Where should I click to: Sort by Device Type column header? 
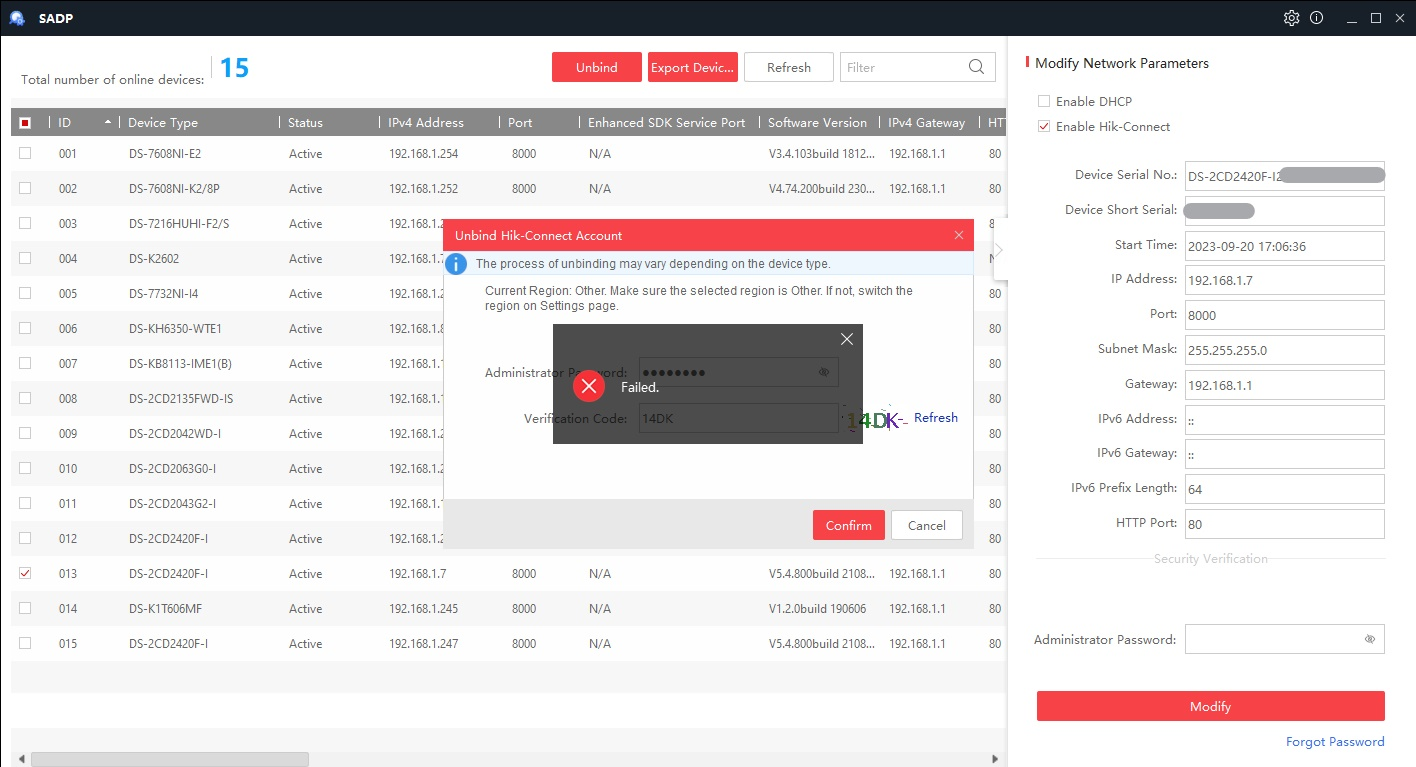tap(163, 122)
